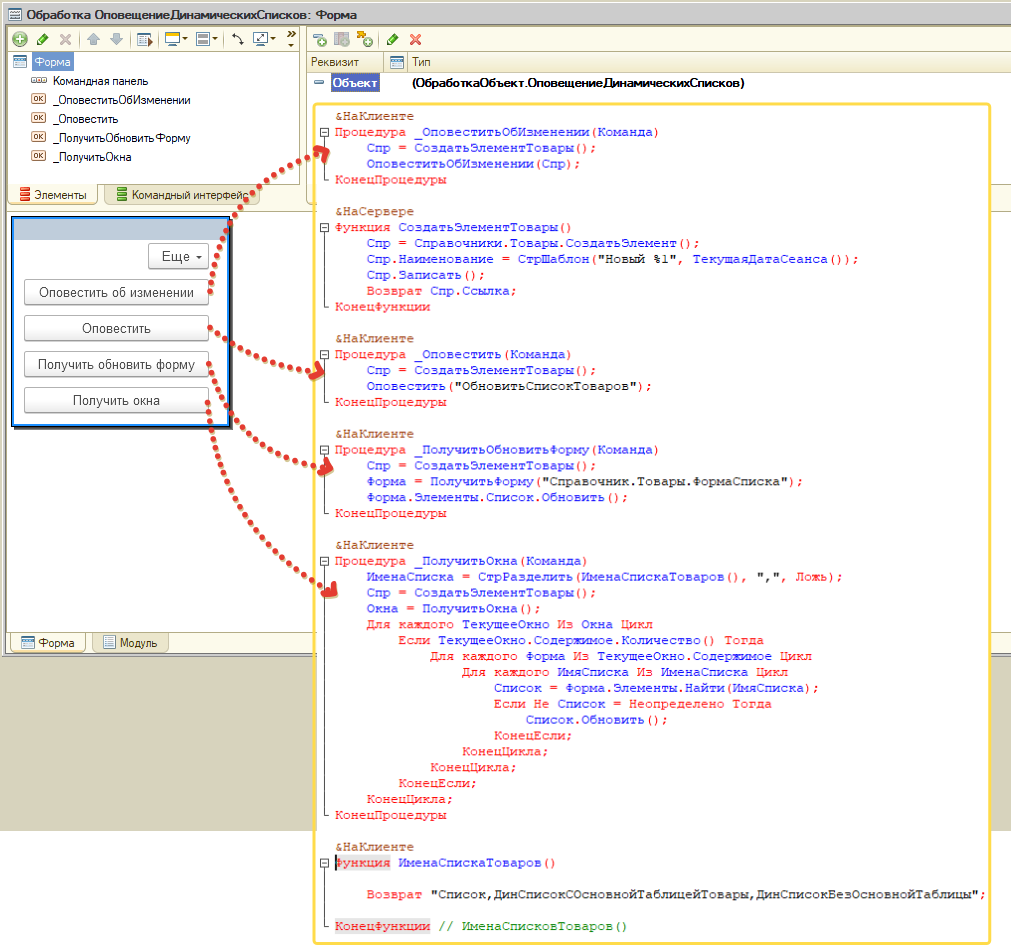Image resolution: width=1011 pixels, height=945 pixels.
Task: Switch to the Форма bottom tab
Action: tap(48, 643)
